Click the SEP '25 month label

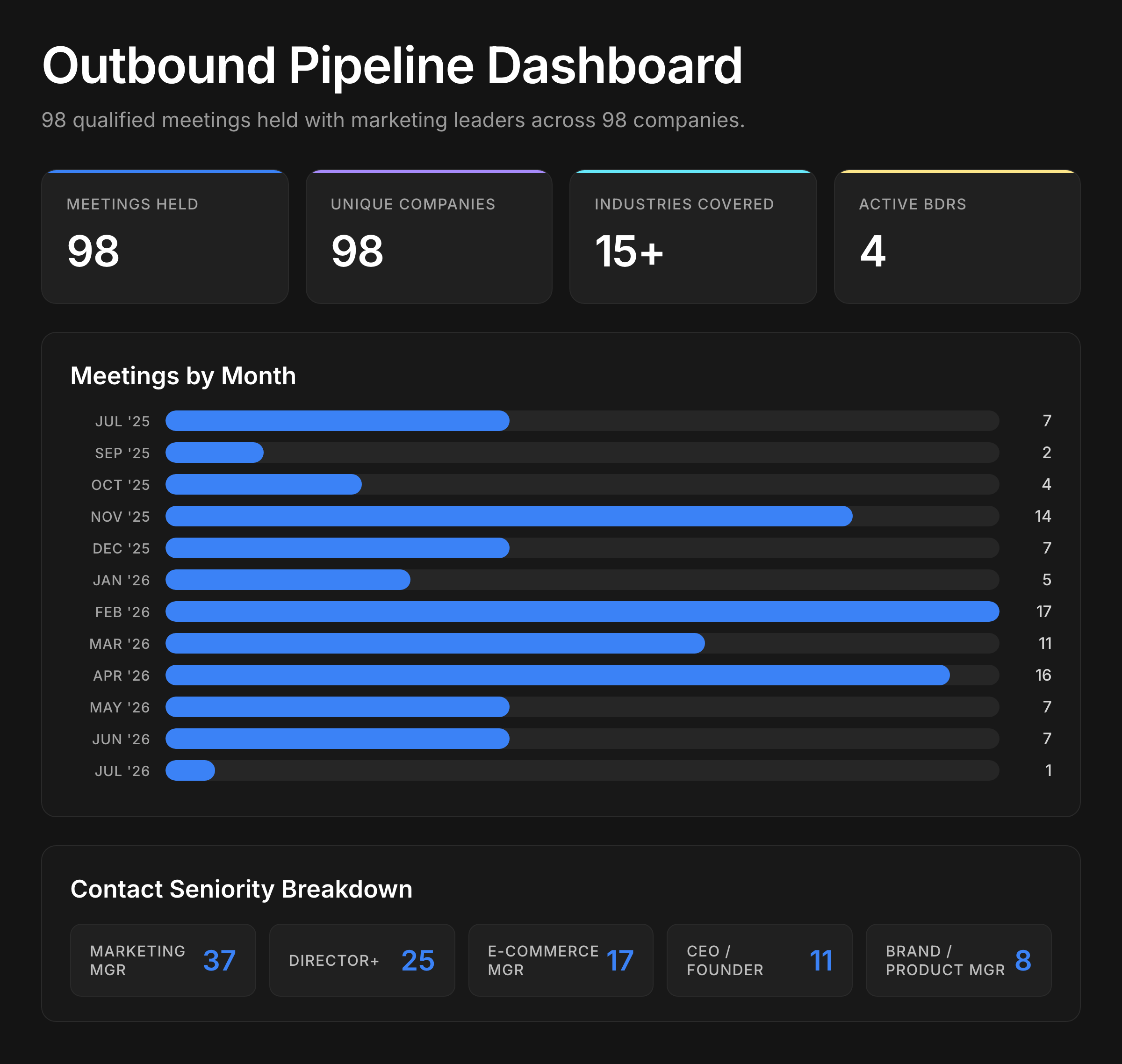[122, 453]
